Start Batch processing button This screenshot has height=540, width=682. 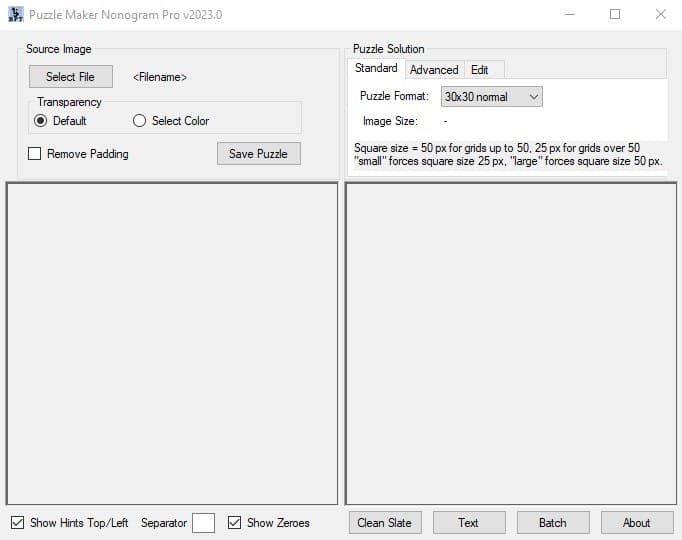pos(552,523)
